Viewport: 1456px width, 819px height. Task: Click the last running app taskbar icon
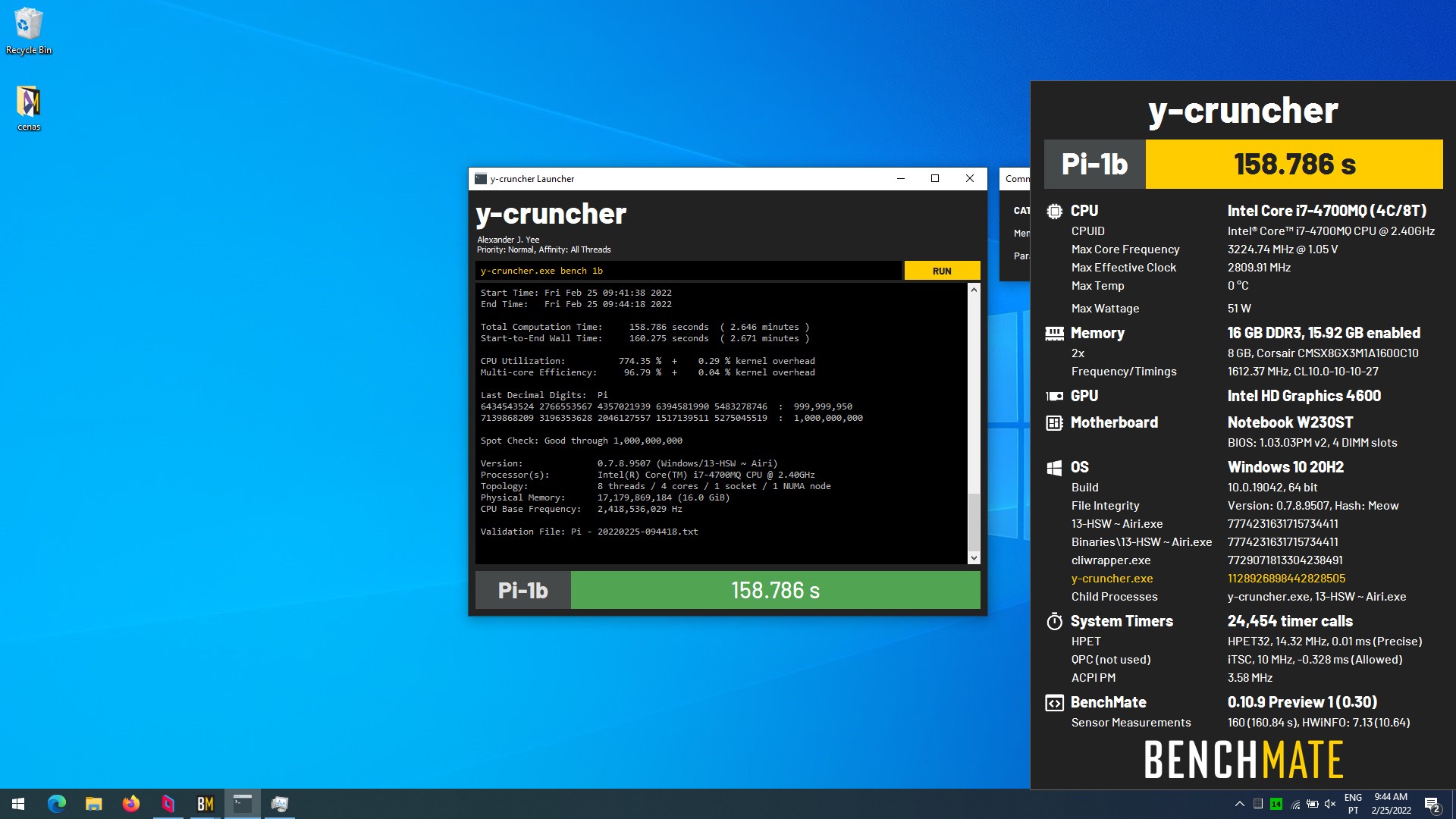(279, 804)
